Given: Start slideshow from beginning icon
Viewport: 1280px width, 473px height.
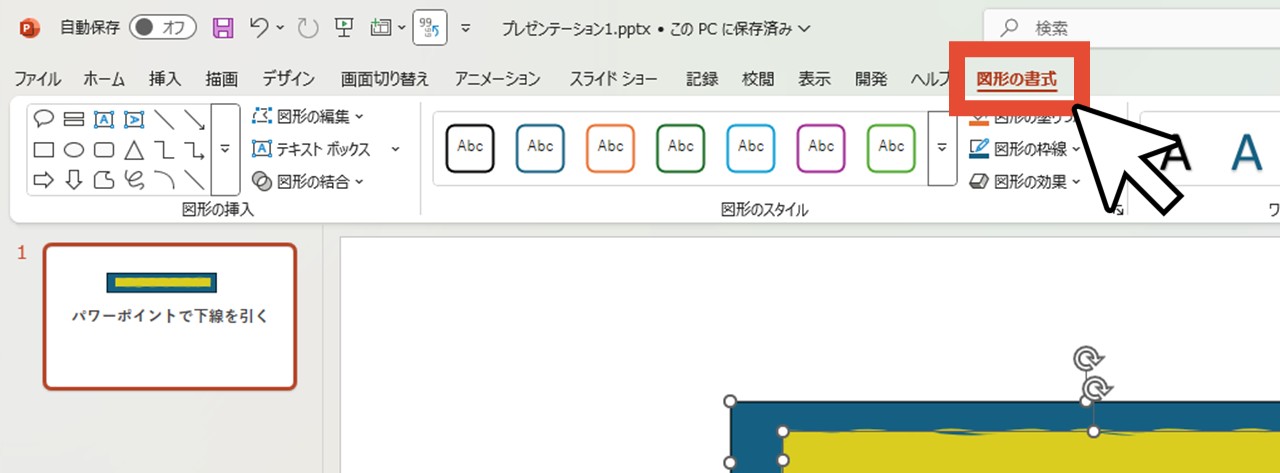Looking at the screenshot, I should pos(344,28).
